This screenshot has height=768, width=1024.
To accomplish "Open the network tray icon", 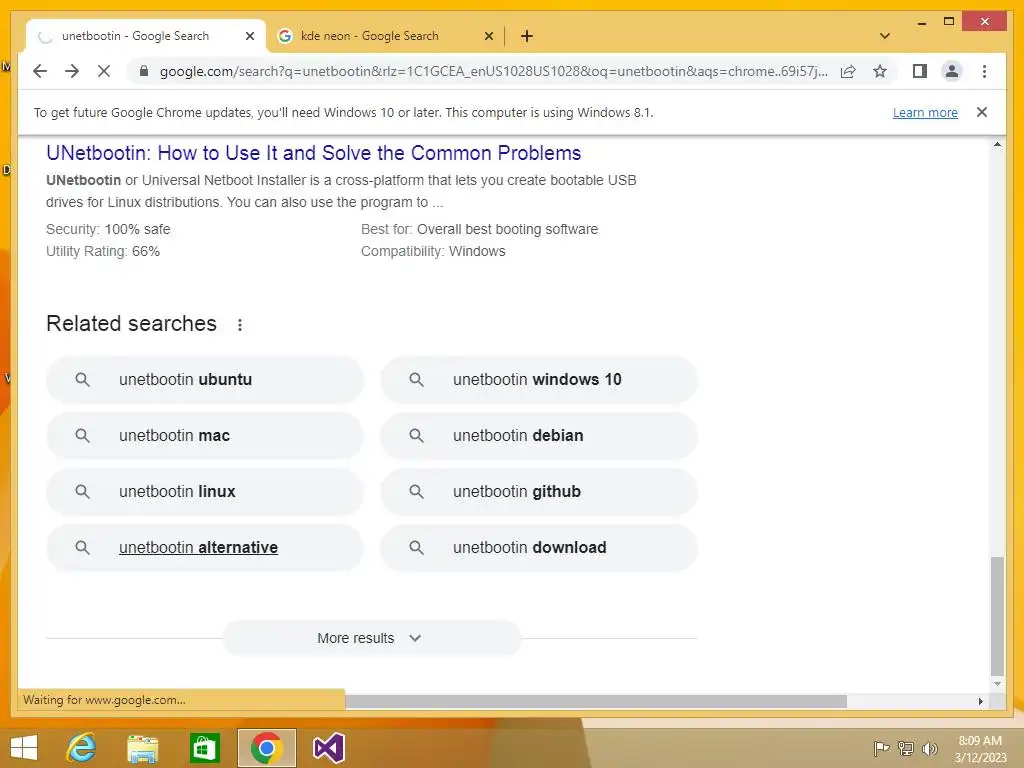I will (906, 748).
